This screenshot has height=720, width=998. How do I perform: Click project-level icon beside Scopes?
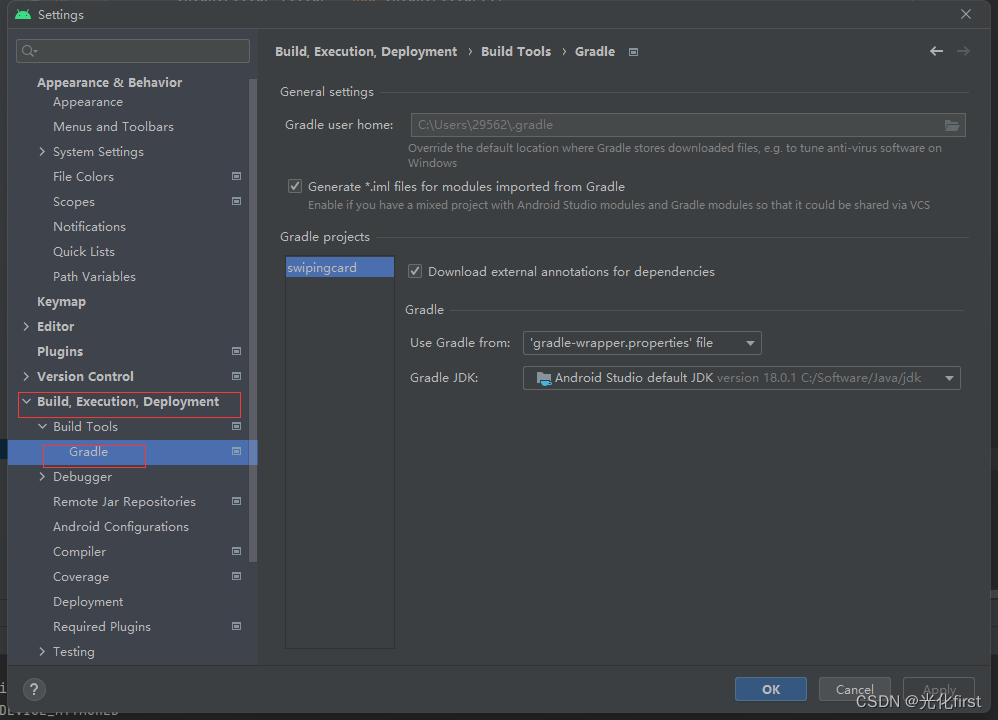(x=236, y=201)
